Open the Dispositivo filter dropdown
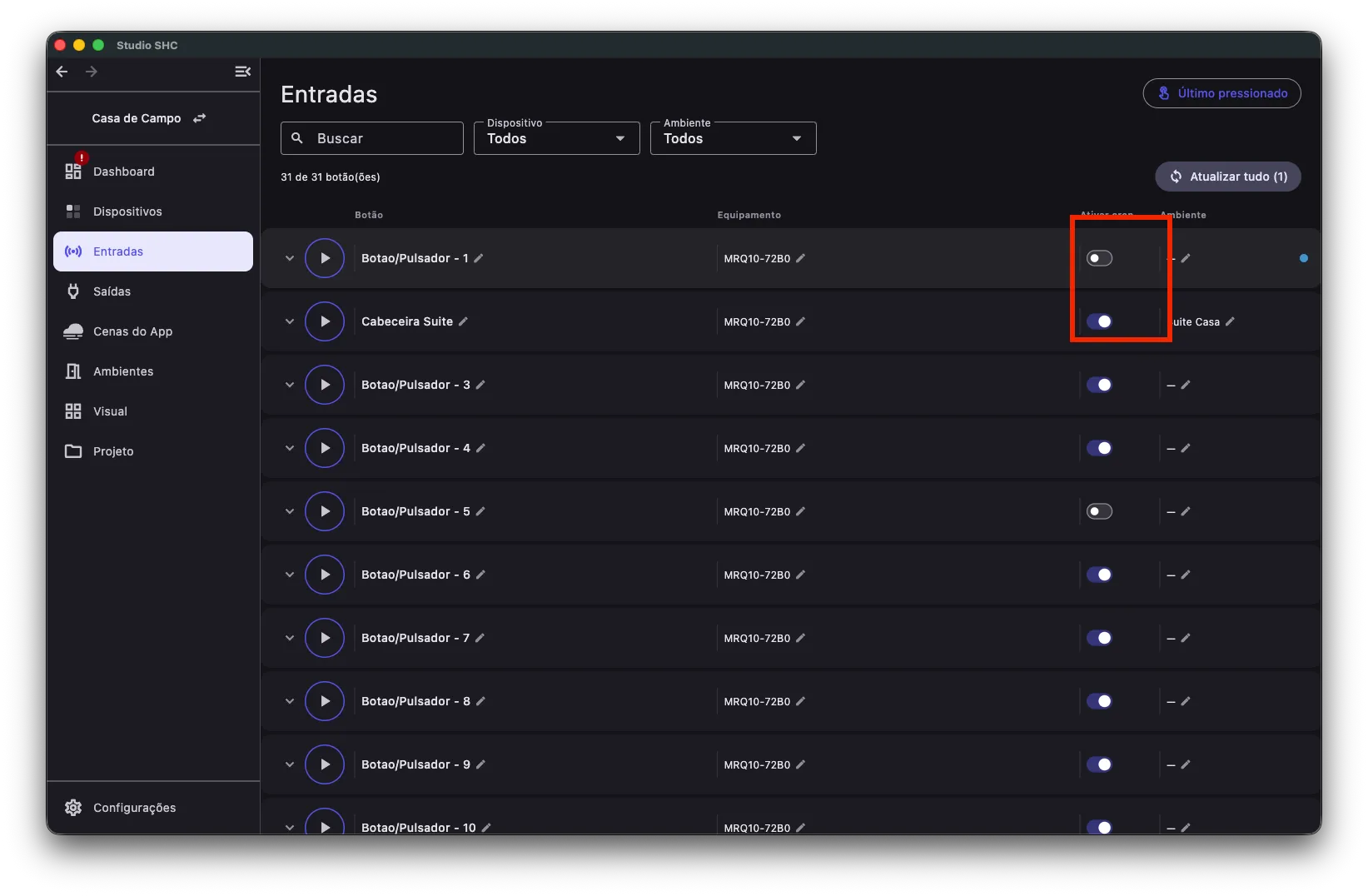Screen dimensions: 1368x896 [x=556, y=138]
